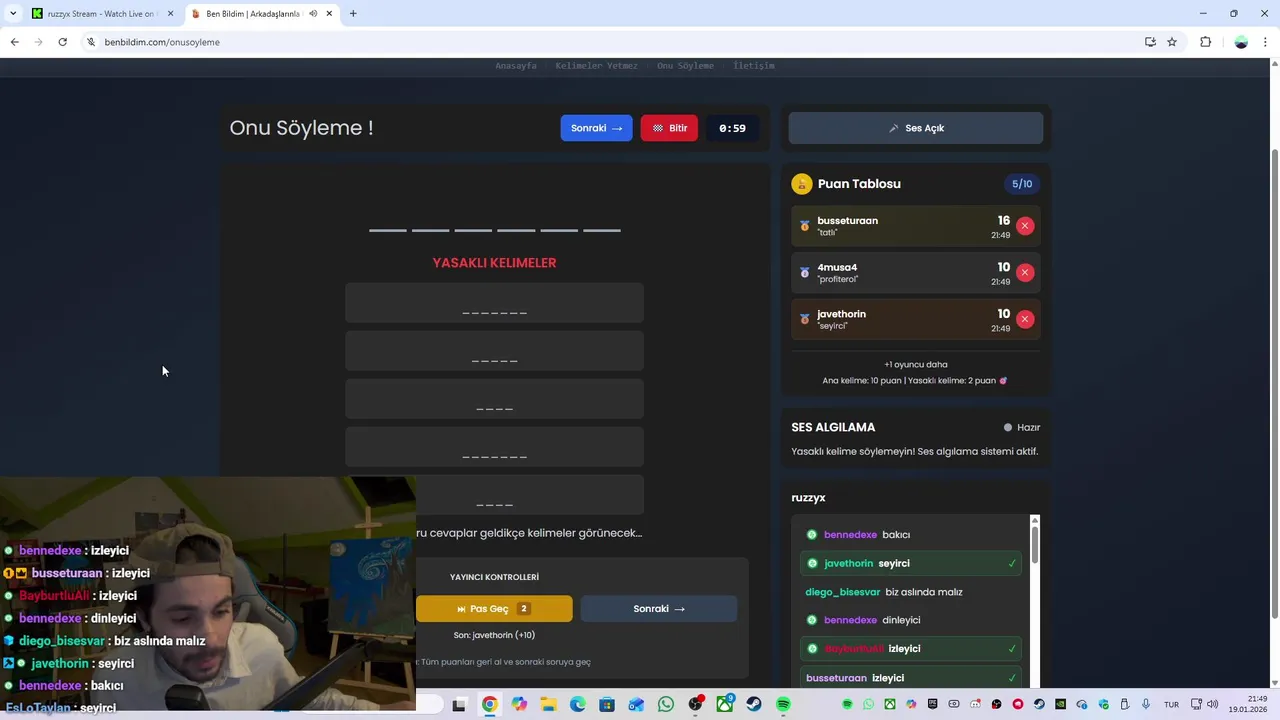1280x720 pixels.
Task: Remove busseturaan from the scoreboard
Action: pos(1024,226)
